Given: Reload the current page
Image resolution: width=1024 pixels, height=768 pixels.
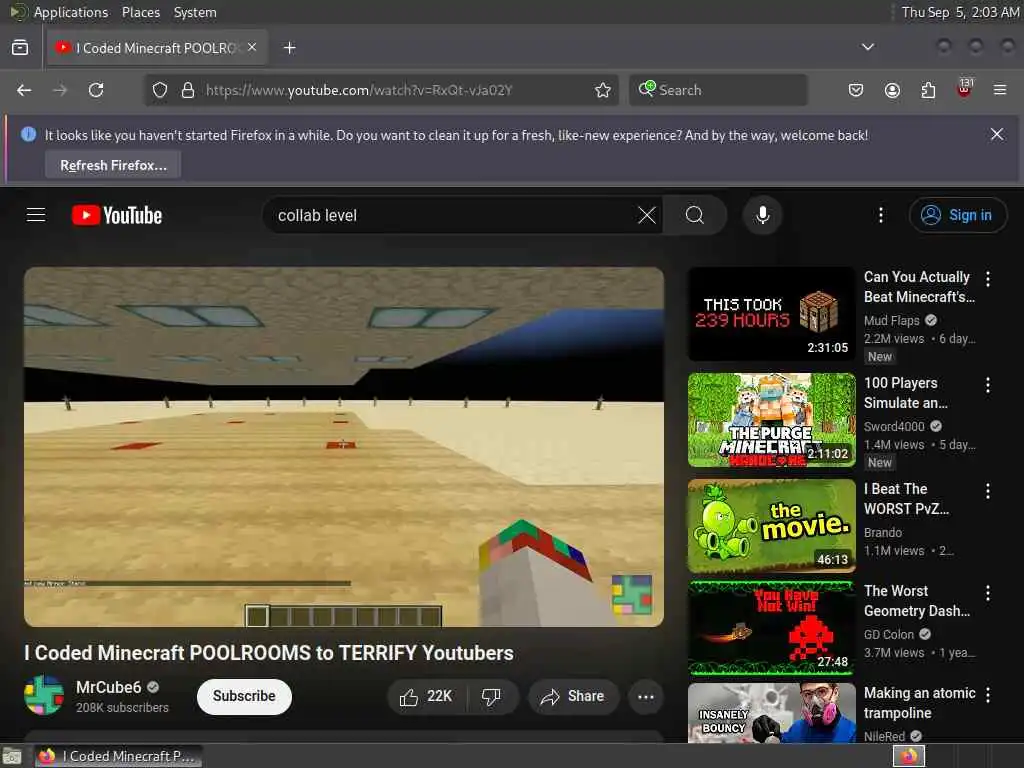Looking at the screenshot, I should tap(96, 90).
